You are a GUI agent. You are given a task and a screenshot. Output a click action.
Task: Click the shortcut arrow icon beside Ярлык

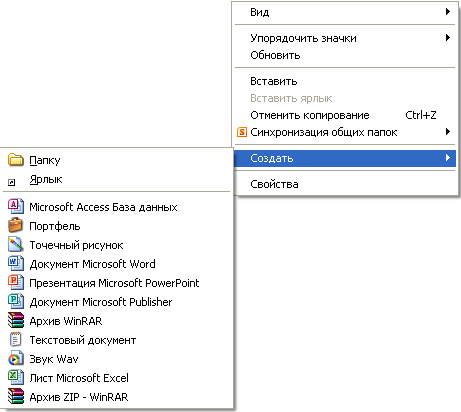12,182
